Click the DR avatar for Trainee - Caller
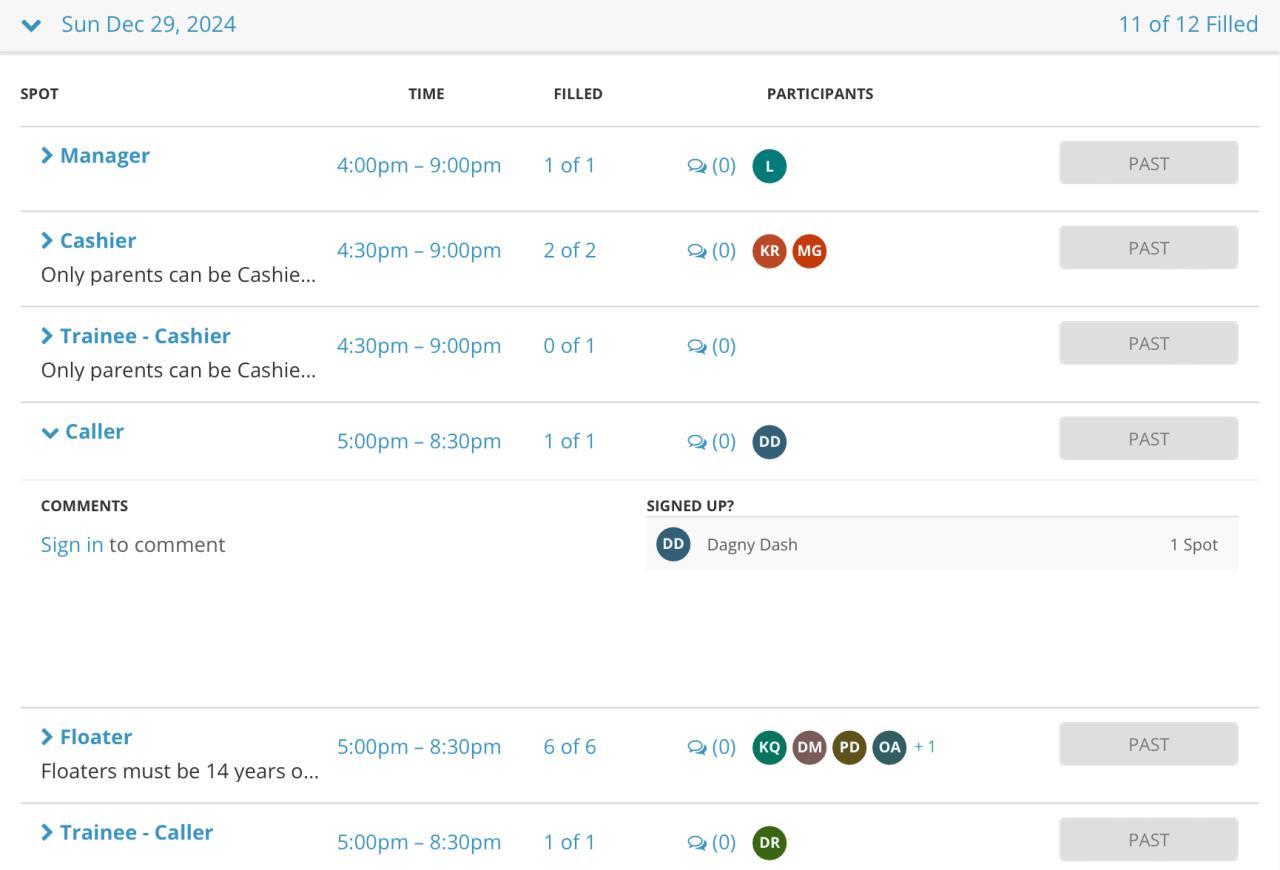 pos(769,843)
